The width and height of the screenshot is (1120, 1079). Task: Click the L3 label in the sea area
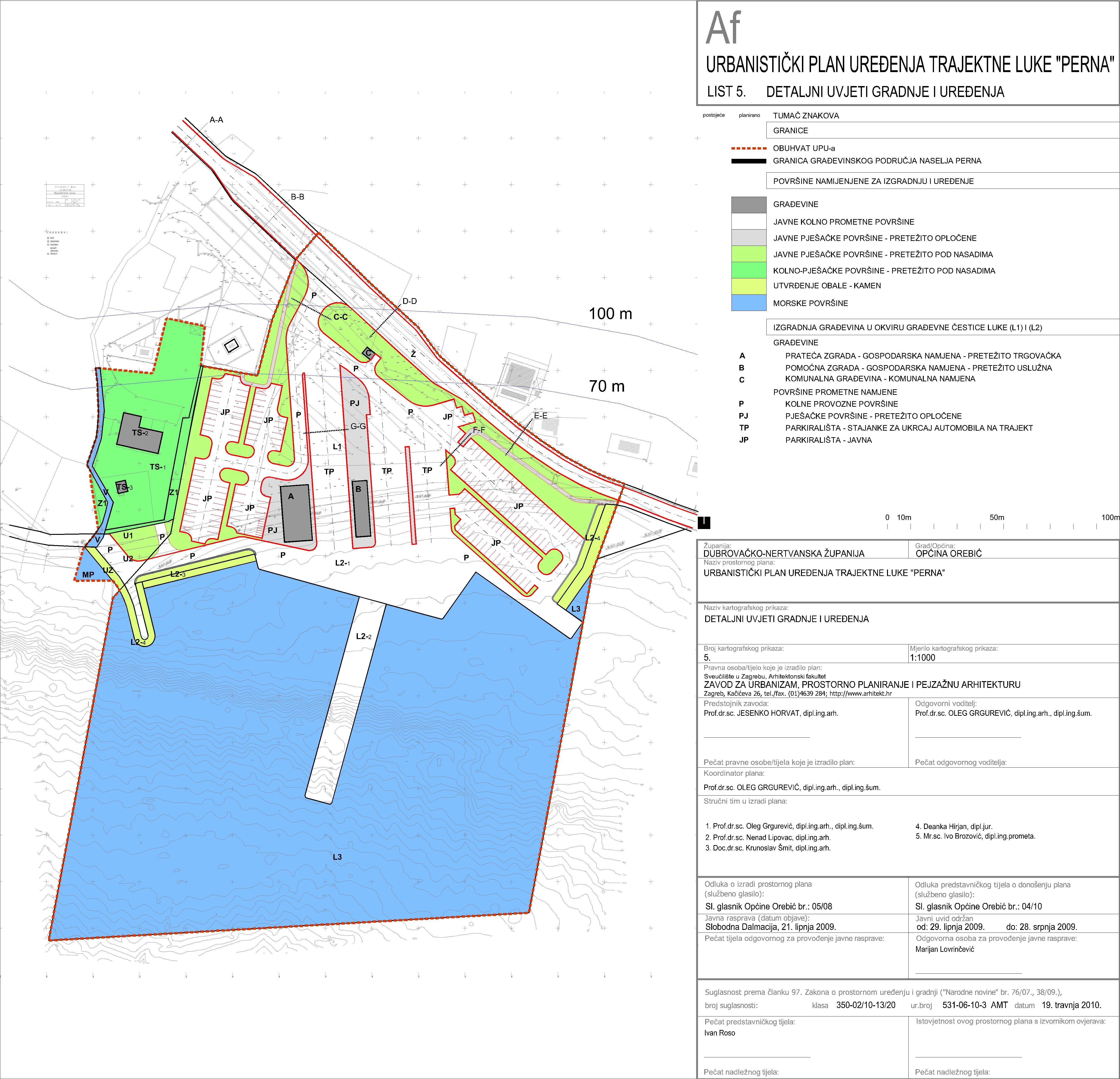click(x=337, y=857)
